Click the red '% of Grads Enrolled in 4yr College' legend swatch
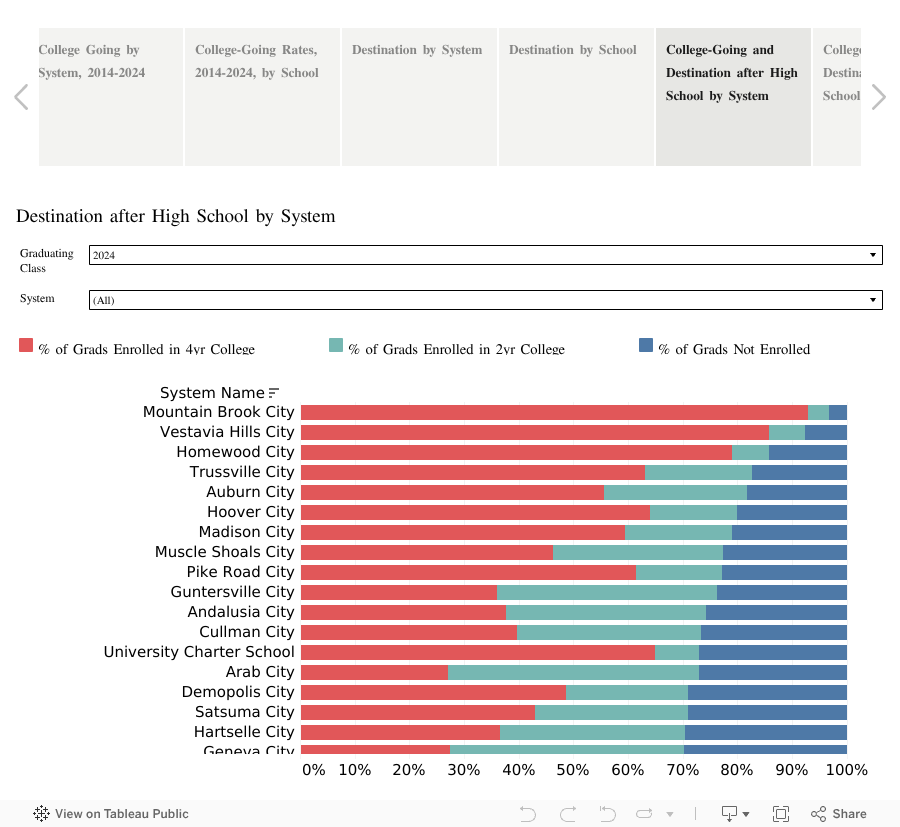Viewport: 900px width, 827px height. point(24,344)
